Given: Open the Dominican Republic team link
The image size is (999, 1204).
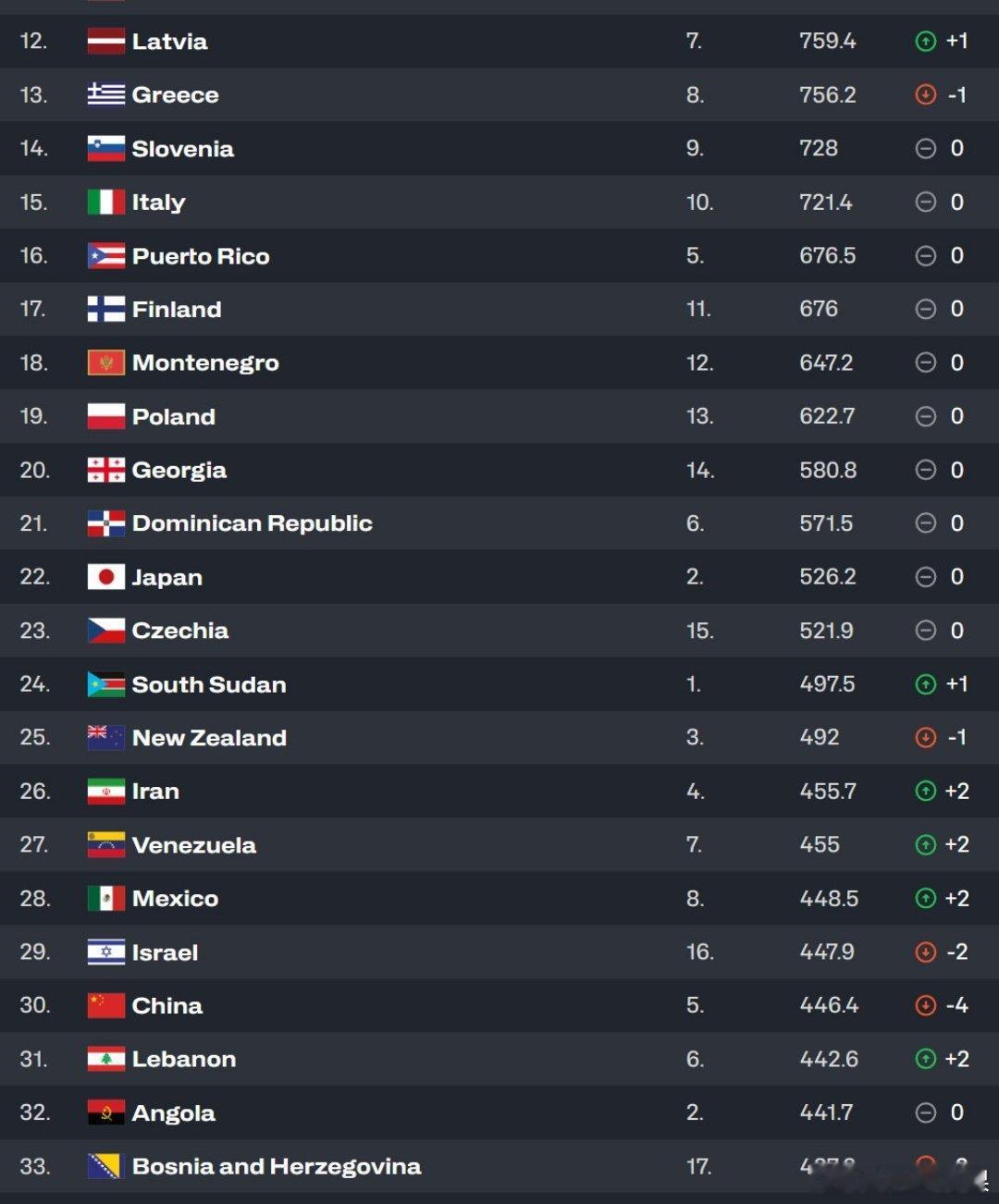Looking at the screenshot, I should tap(252, 523).
